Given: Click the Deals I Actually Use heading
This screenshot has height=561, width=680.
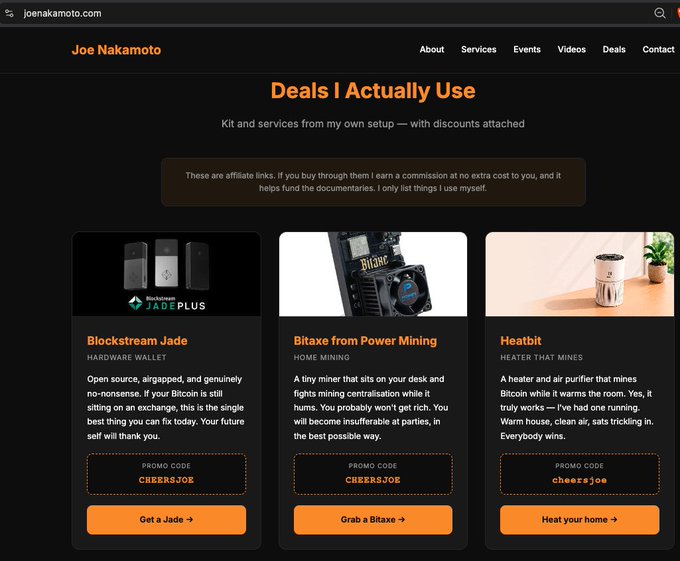Looking at the screenshot, I should pos(373,91).
